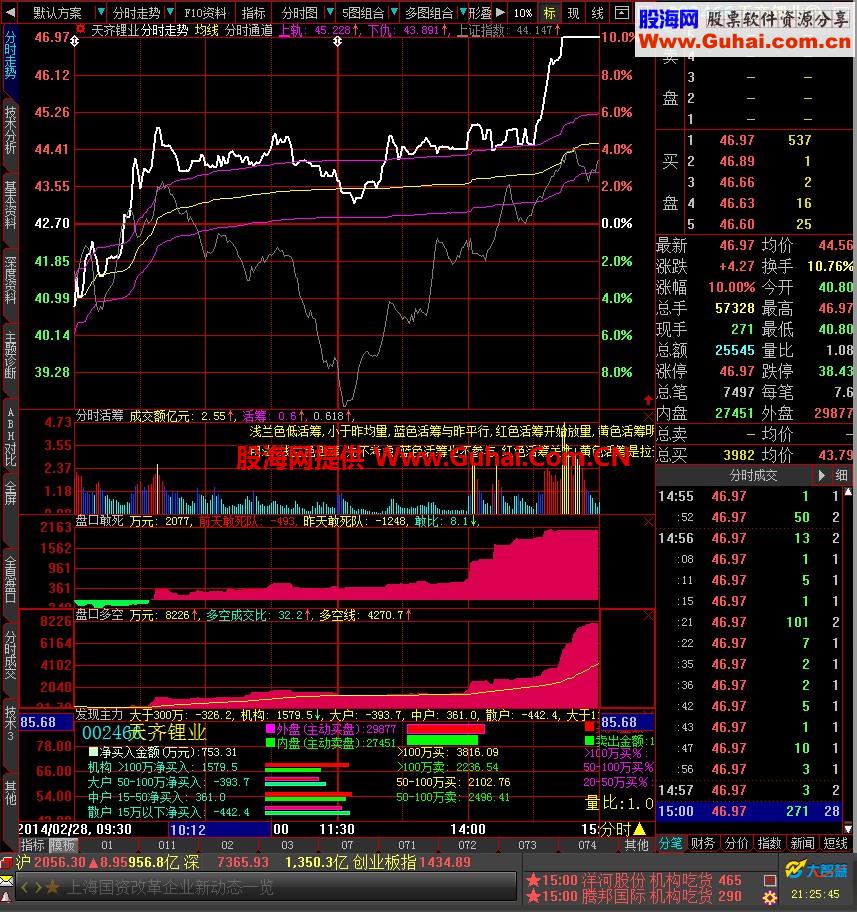Click the red up arrow at chart right edge
This screenshot has width=857, height=912.
pyautogui.click(x=648, y=400)
